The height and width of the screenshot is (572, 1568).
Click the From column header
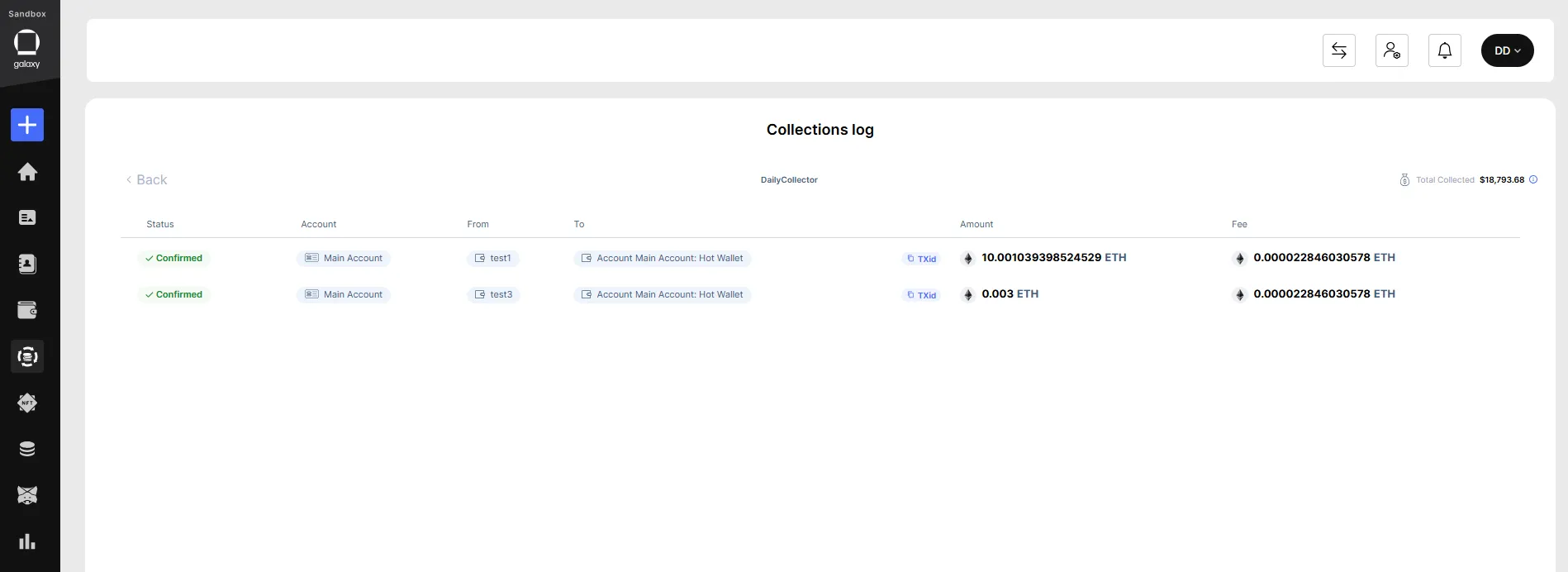point(478,224)
